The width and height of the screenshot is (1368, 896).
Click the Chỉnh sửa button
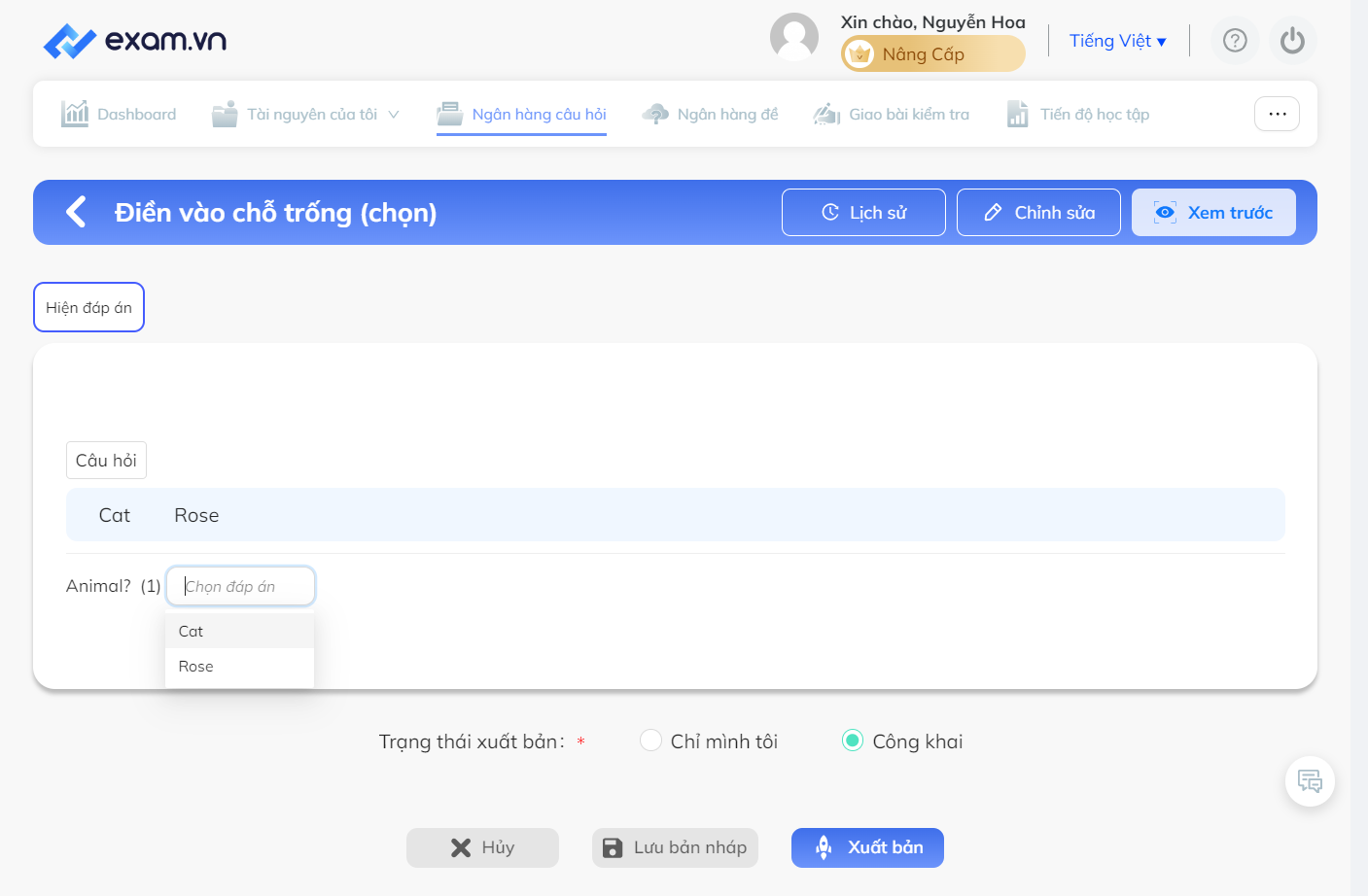pyautogui.click(x=1038, y=212)
